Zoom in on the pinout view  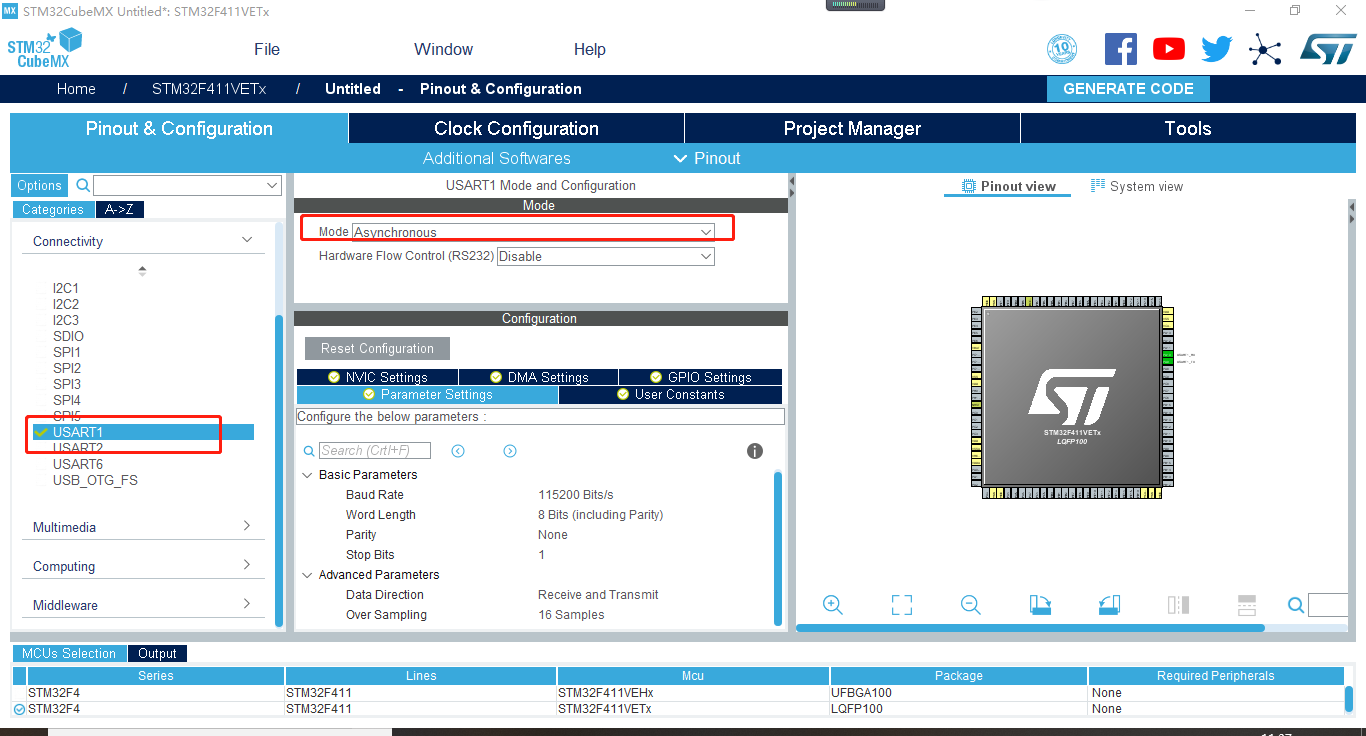833,605
